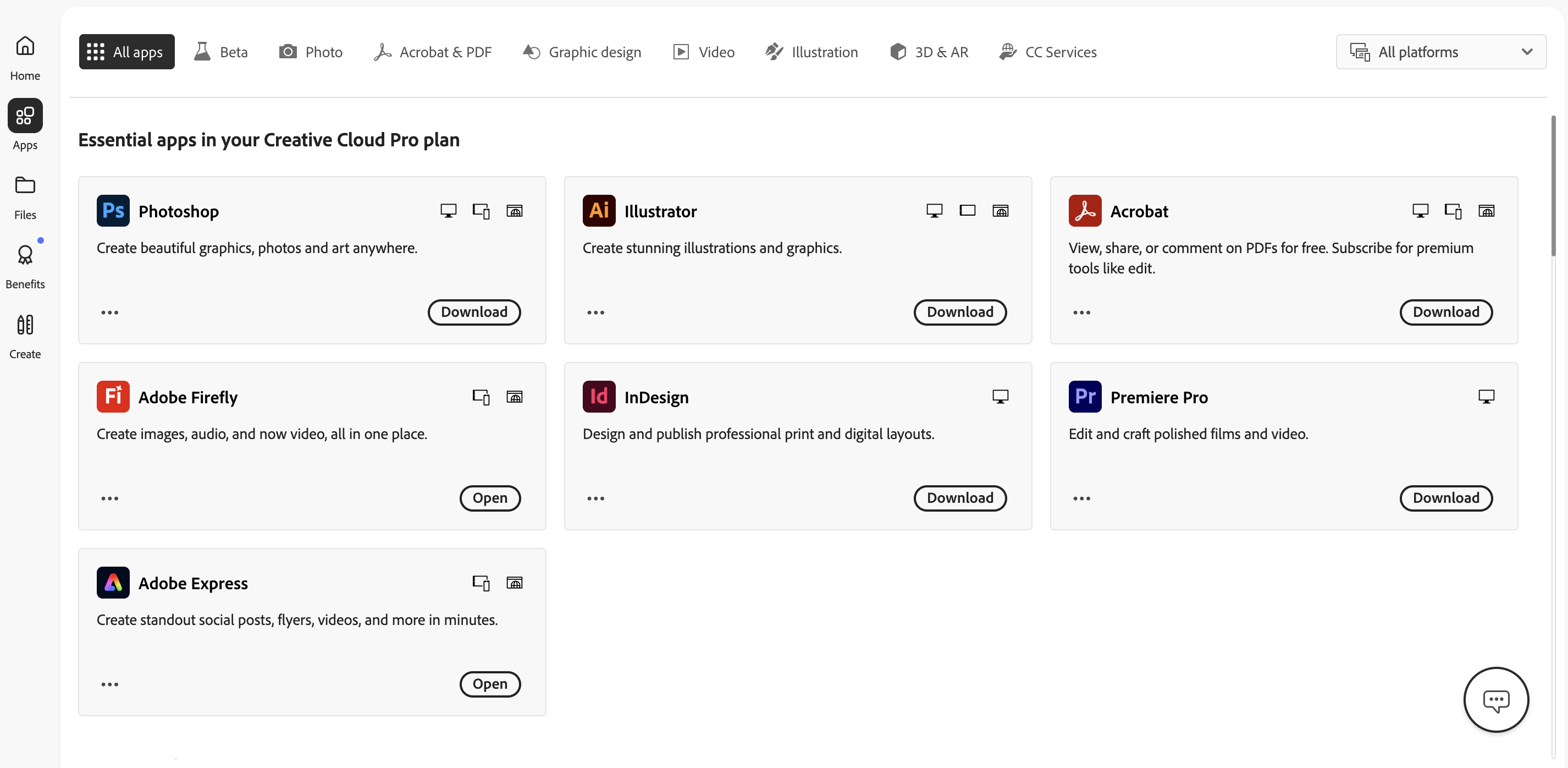Open the Files section
The height and width of the screenshot is (768, 1568).
25,195
